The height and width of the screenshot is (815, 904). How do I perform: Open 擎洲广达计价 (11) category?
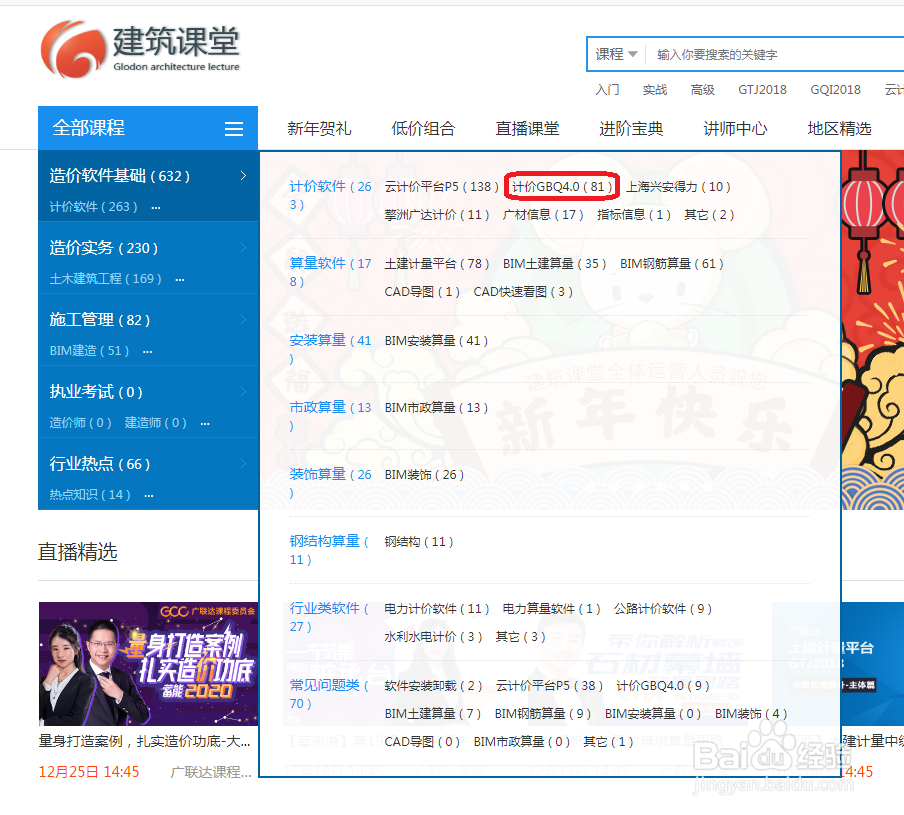(x=437, y=215)
